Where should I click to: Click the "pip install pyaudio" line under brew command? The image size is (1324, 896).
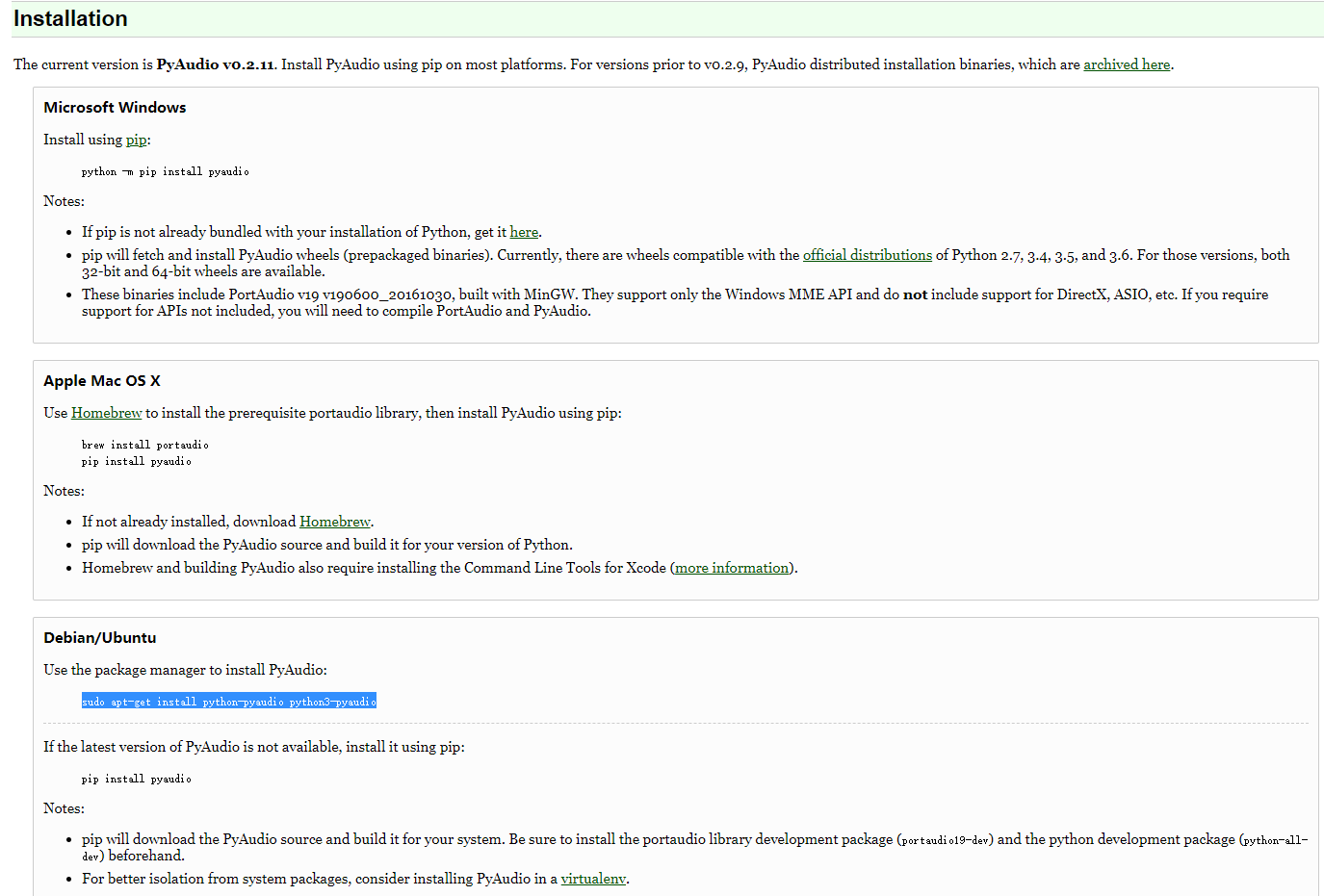(x=137, y=462)
